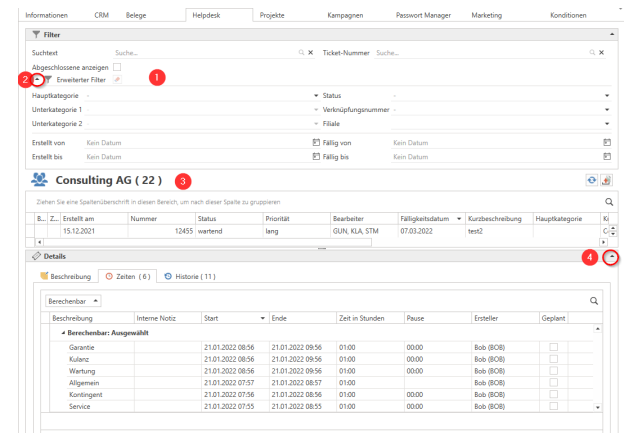Click the search icon in Zeiten grid
Viewport: 642px width, 441px height.
[594, 300]
